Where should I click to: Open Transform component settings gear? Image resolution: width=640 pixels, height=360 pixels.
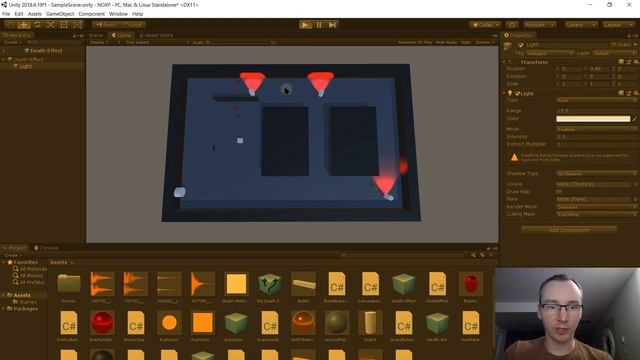point(636,62)
